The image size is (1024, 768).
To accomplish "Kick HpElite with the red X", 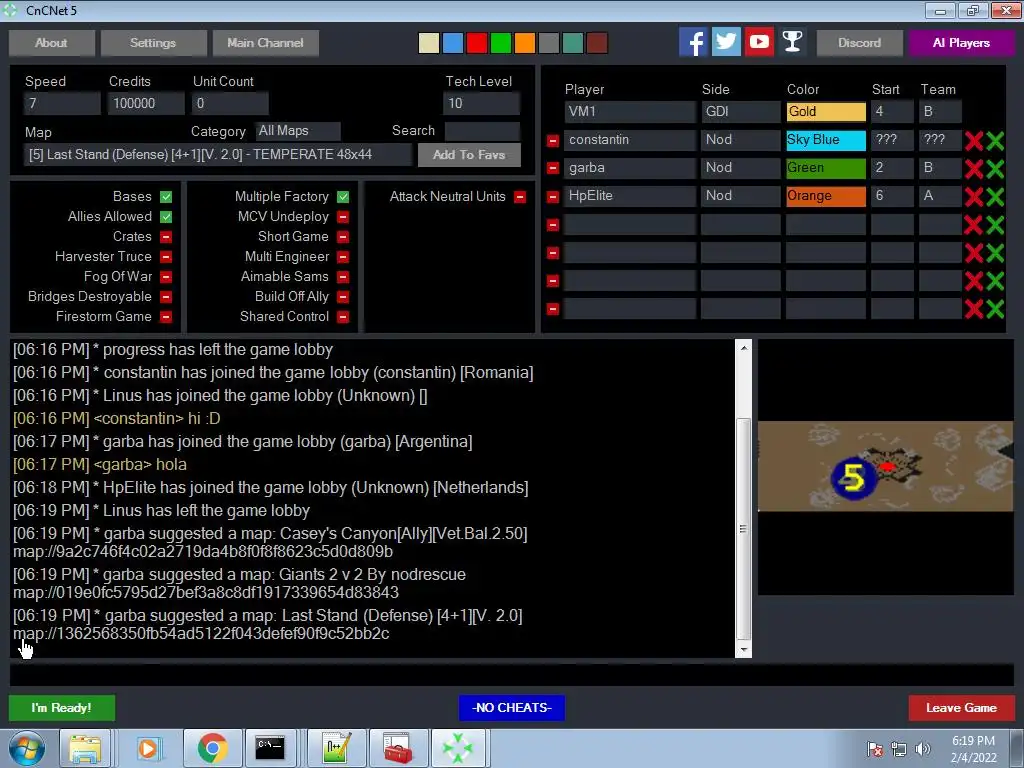I will 974,197.
